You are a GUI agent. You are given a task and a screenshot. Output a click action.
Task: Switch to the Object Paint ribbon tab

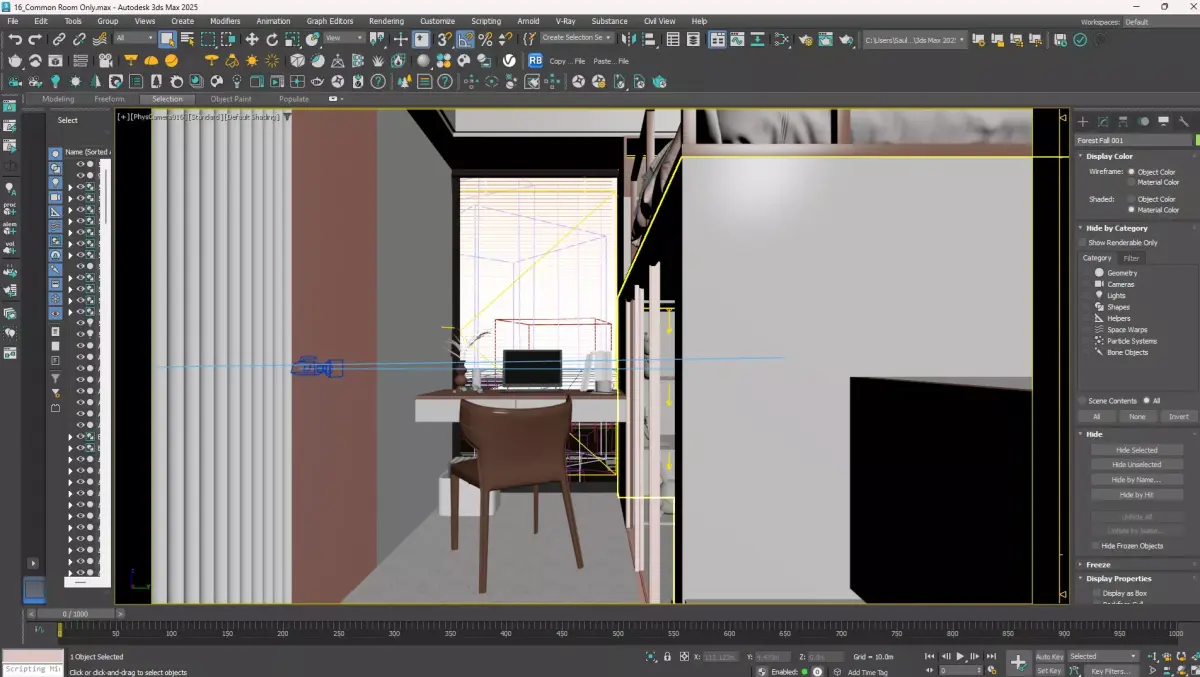point(230,99)
